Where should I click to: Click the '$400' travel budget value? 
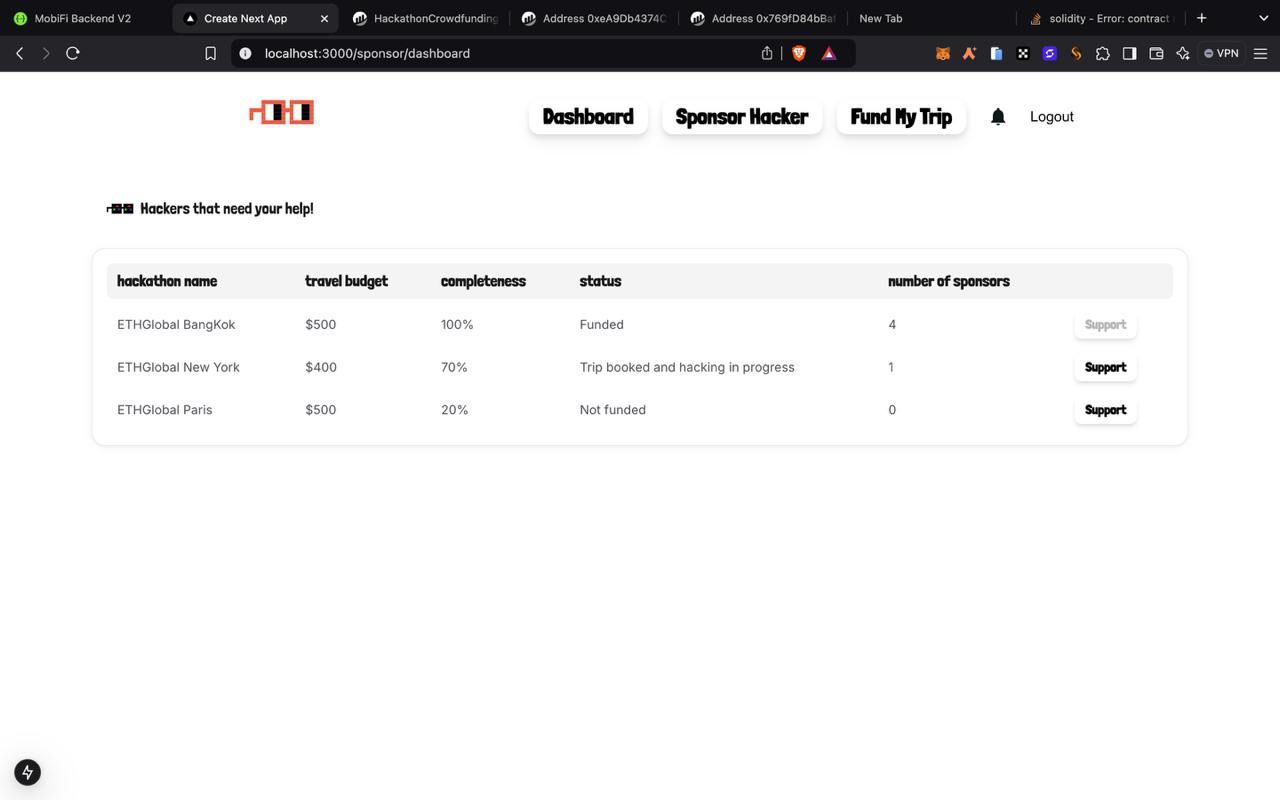(321, 367)
